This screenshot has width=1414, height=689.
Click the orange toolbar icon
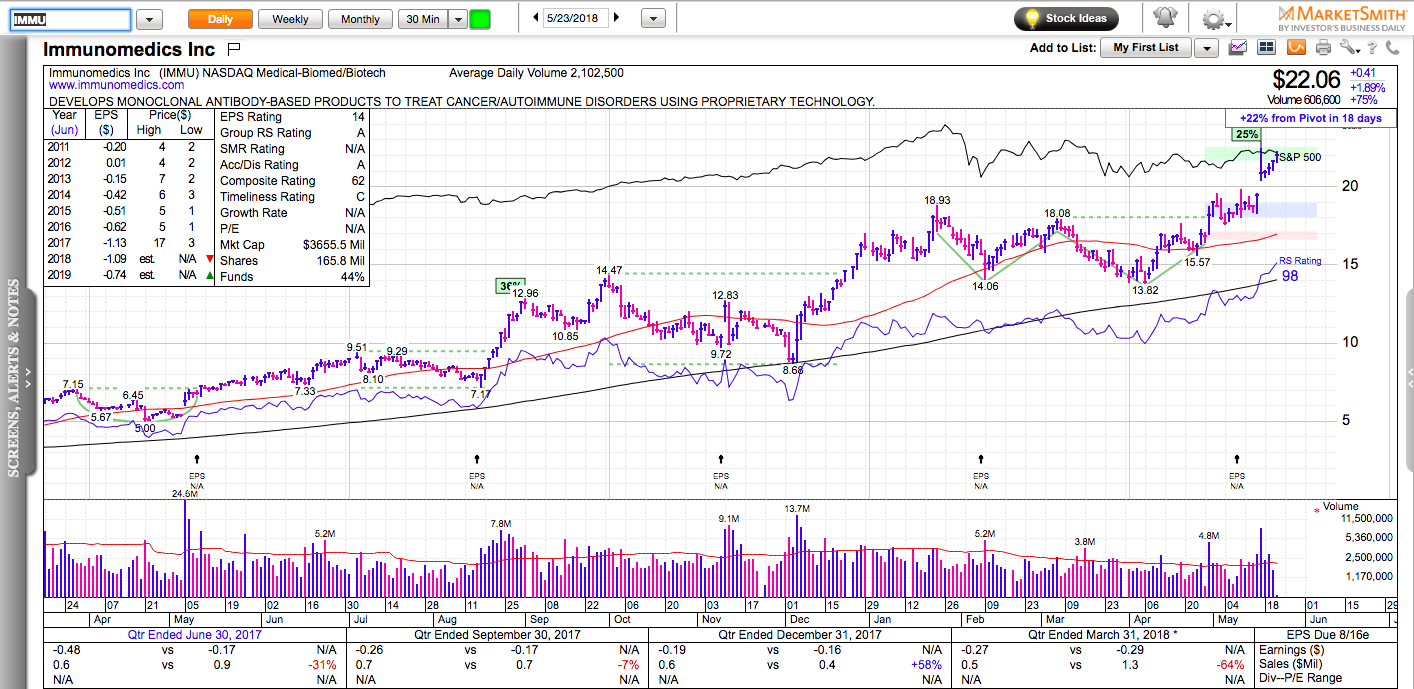(1297, 47)
